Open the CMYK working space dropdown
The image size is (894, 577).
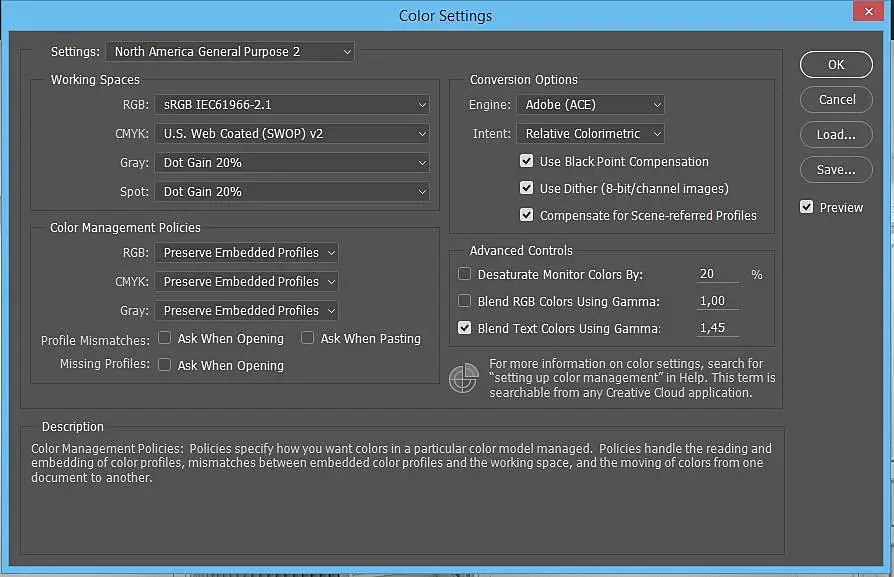tap(291, 133)
